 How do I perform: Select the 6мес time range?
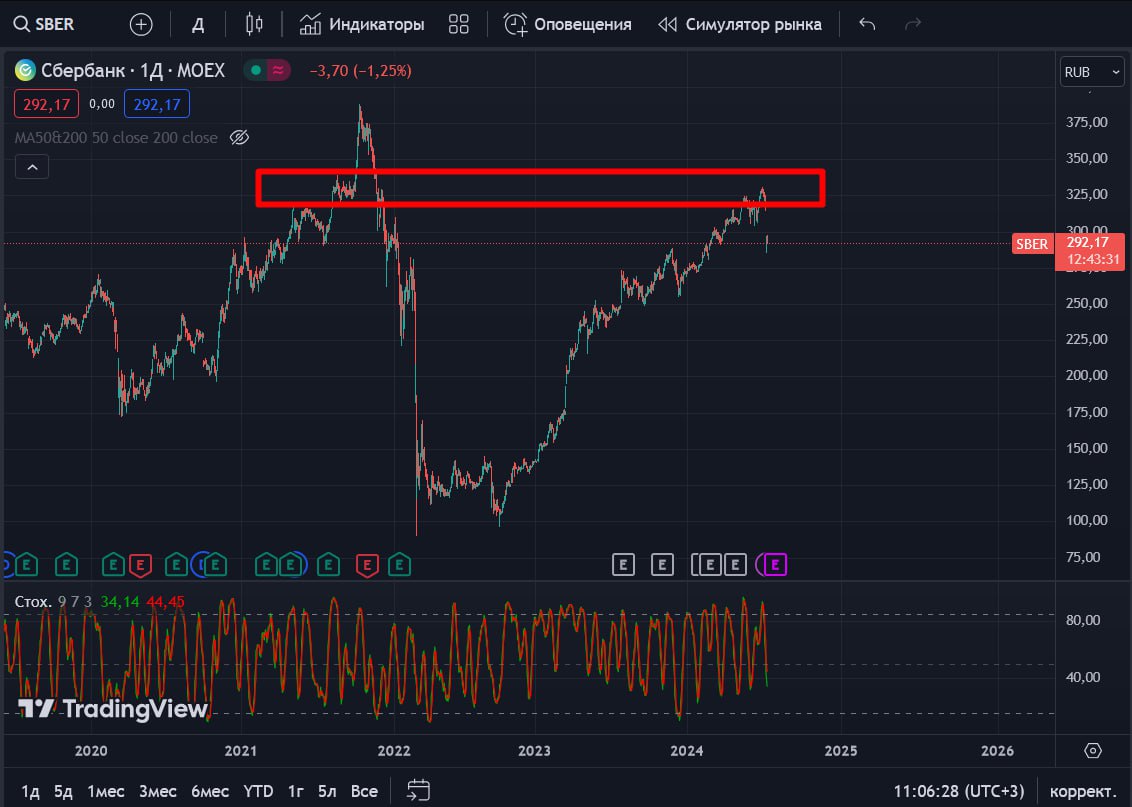(209, 791)
